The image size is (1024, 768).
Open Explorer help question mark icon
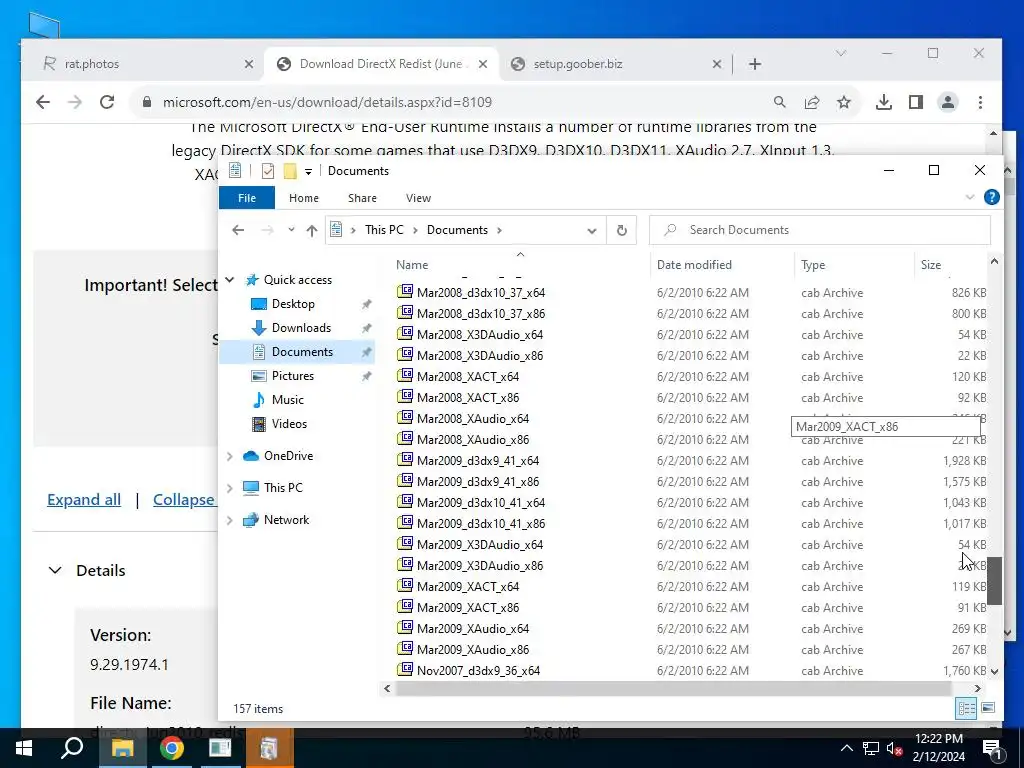coord(991,197)
